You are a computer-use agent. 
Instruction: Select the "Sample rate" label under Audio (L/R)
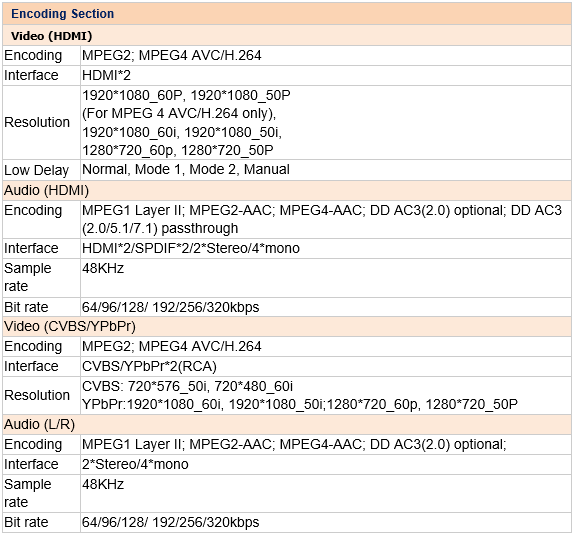27,493
